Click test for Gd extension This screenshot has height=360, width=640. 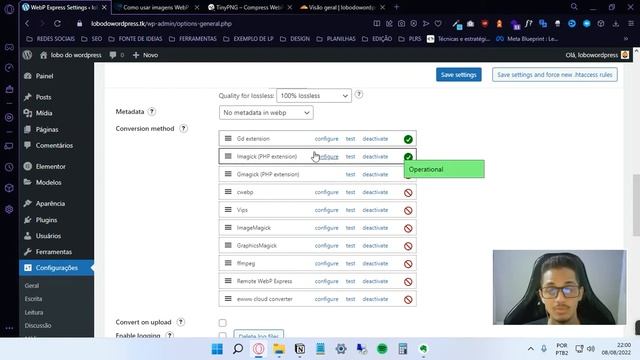click(x=350, y=139)
